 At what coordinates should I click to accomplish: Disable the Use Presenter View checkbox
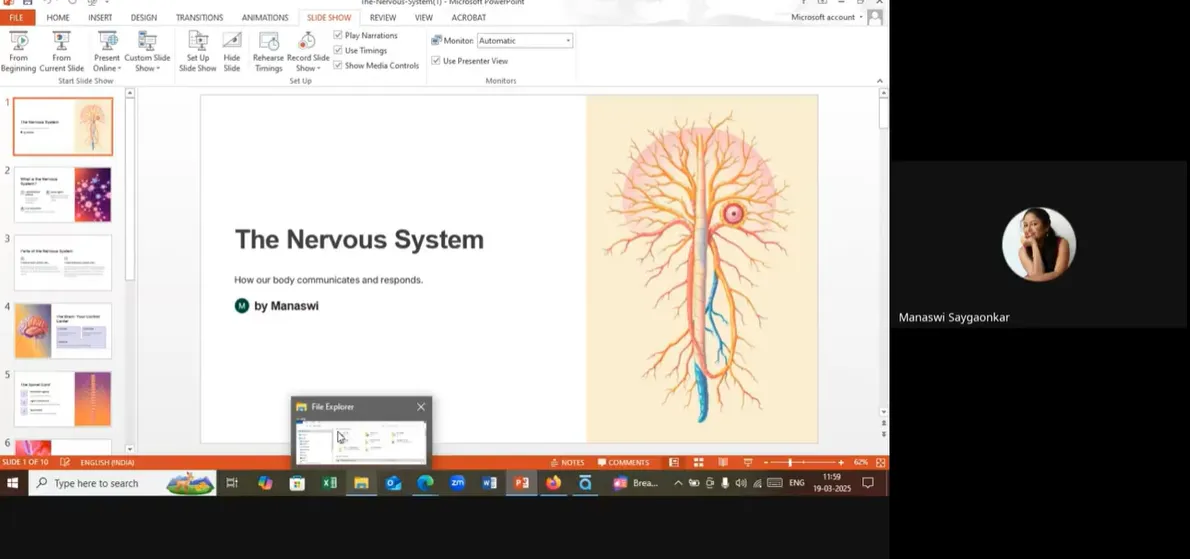coord(436,61)
